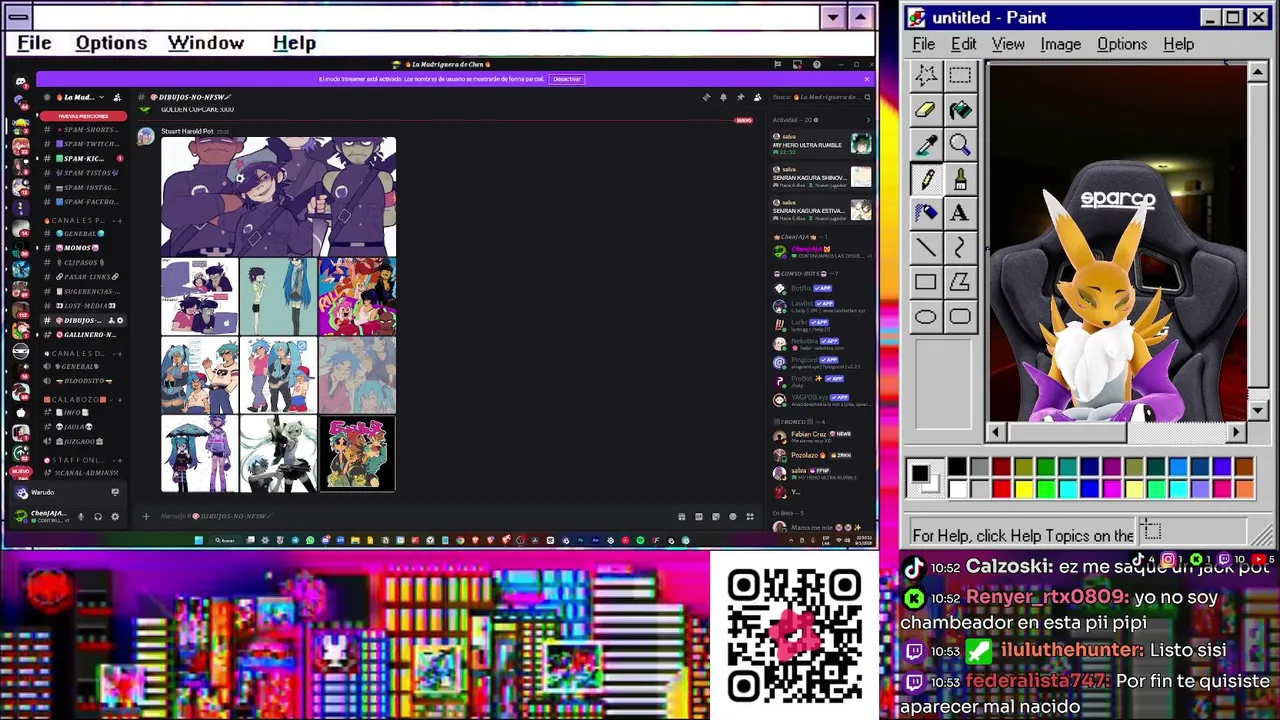Screen dimensions: 1280x720
Task: Click the notification bell in Discord header
Action: click(x=723, y=97)
